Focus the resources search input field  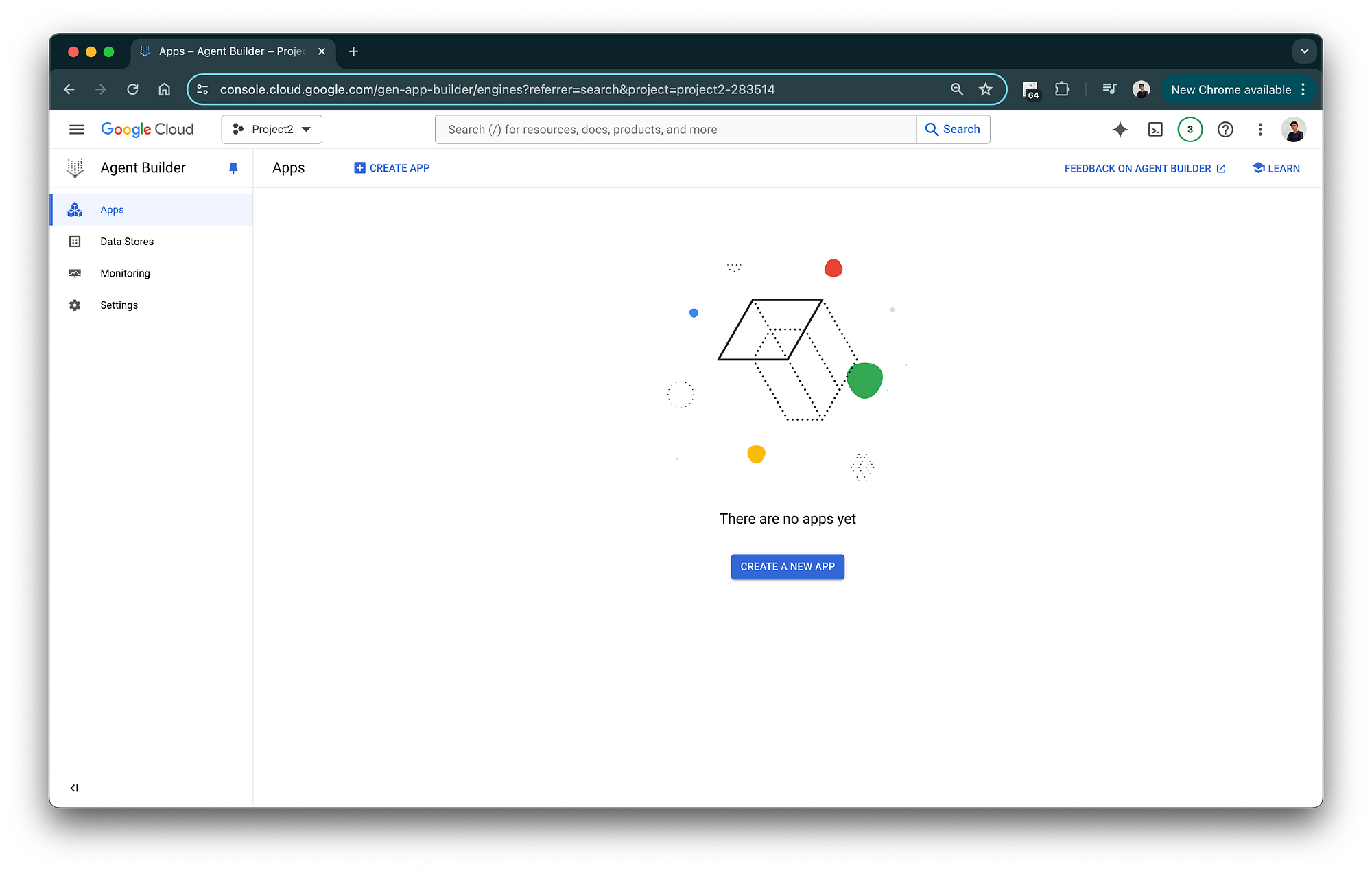676,130
